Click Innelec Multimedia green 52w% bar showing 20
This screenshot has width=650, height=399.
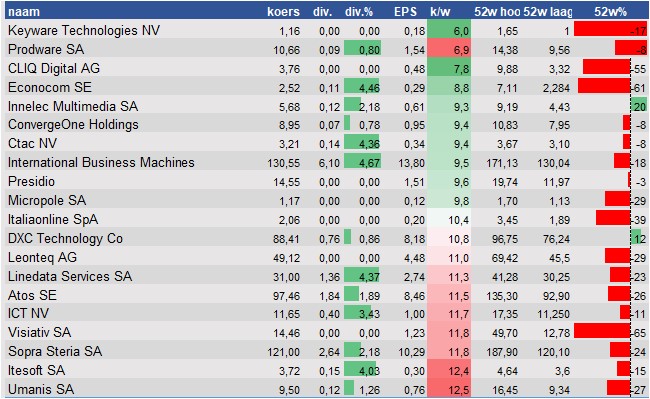(x=638, y=105)
